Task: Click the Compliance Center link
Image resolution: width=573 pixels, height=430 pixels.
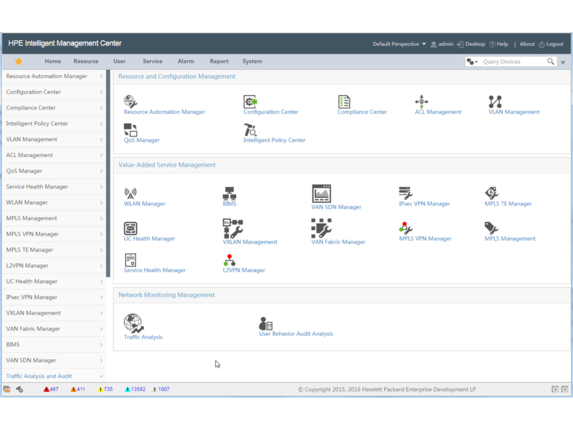Action: click(362, 112)
